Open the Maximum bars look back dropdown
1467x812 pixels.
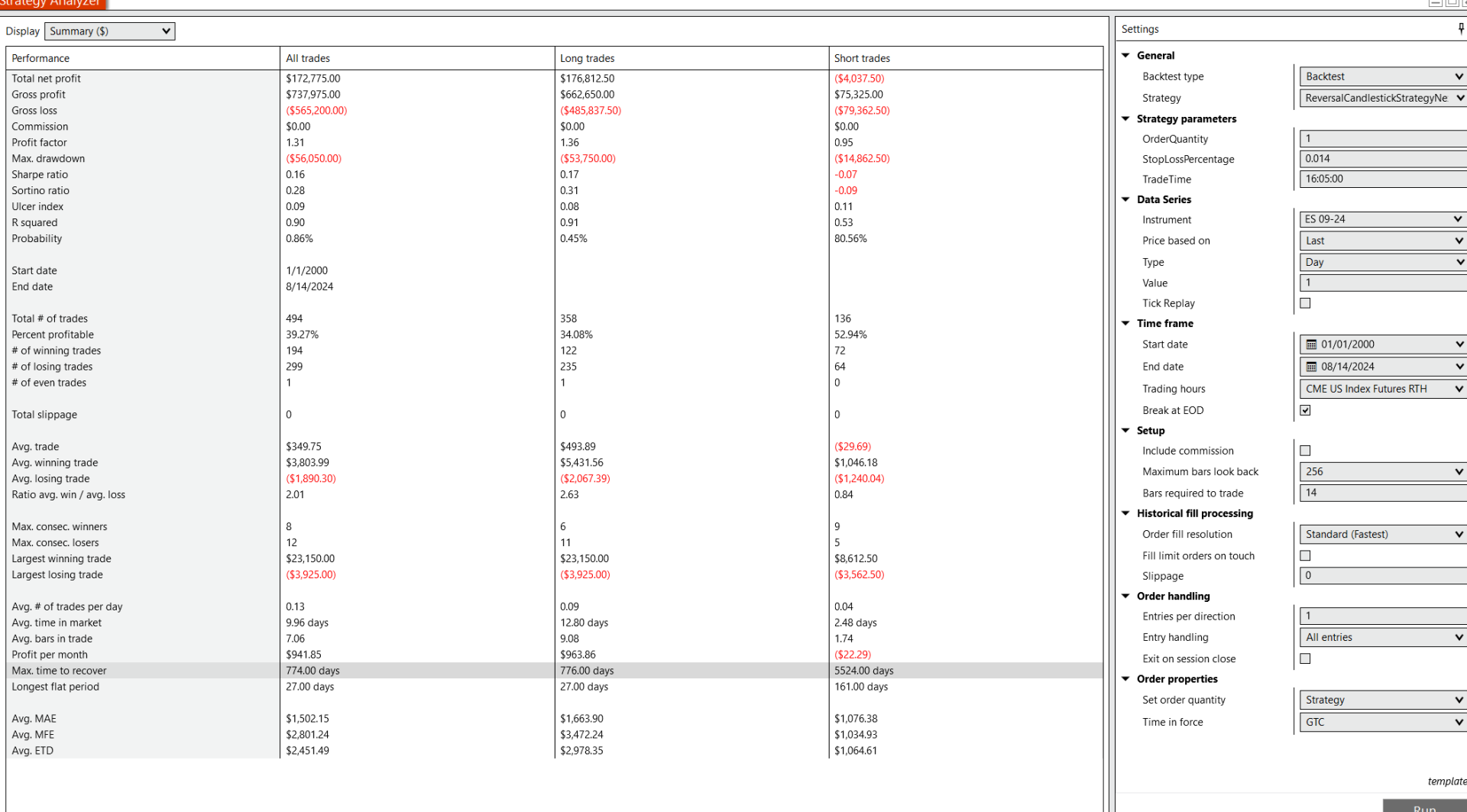1383,472
